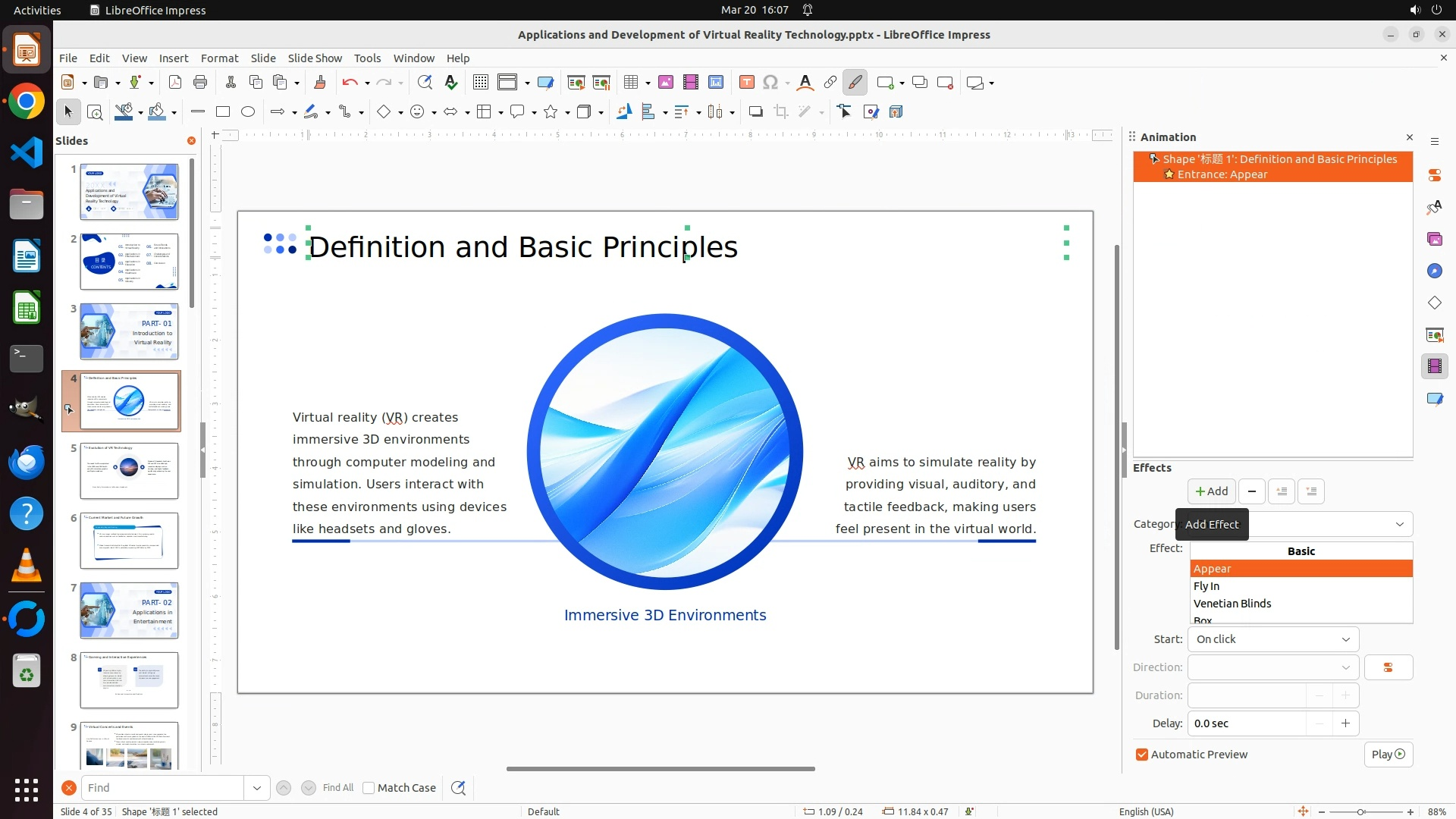Click the Insert Image toolbar icon
Viewport: 1456px width, 819px height.
pyautogui.click(x=665, y=83)
